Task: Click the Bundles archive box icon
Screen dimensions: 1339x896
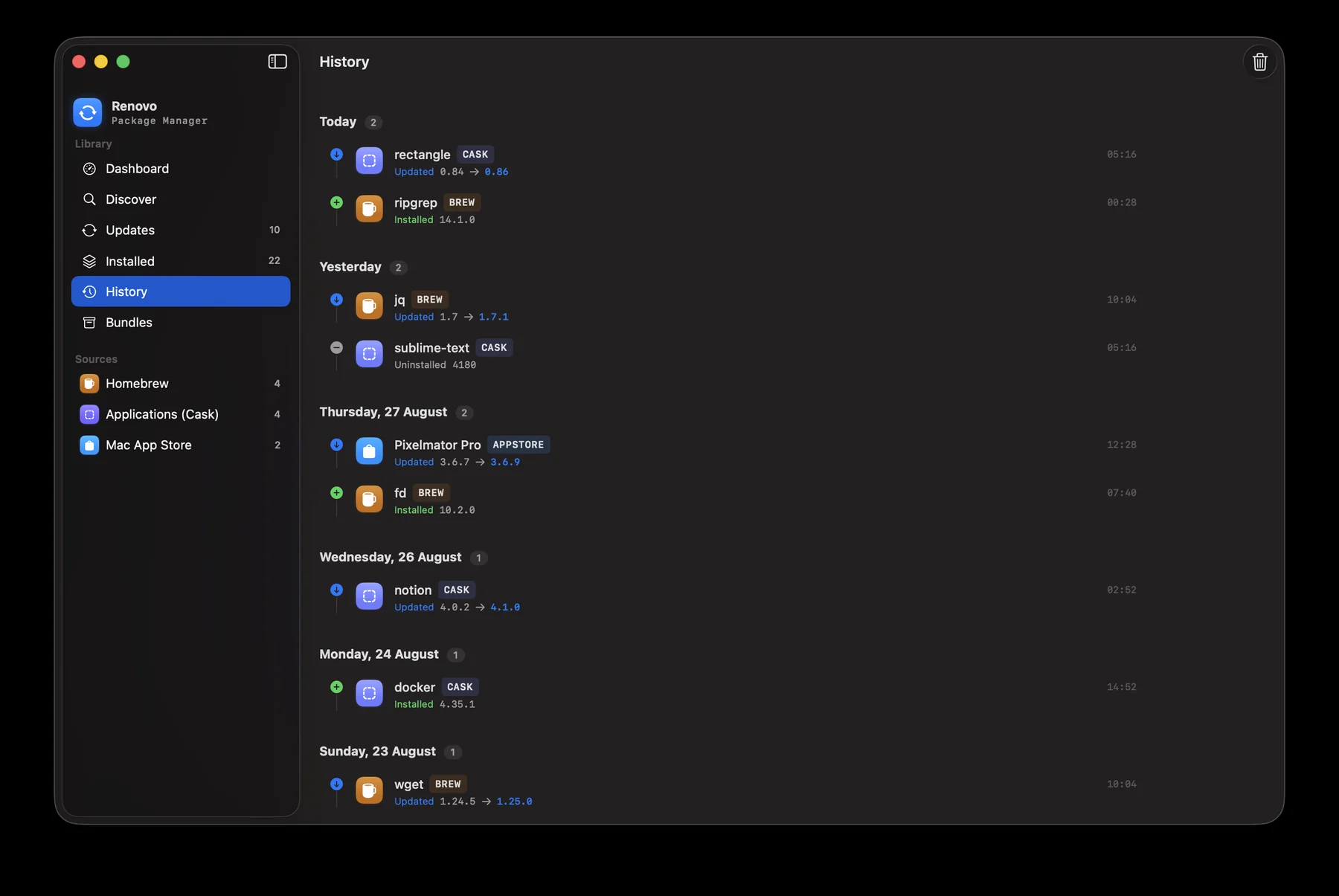Action: pos(89,323)
